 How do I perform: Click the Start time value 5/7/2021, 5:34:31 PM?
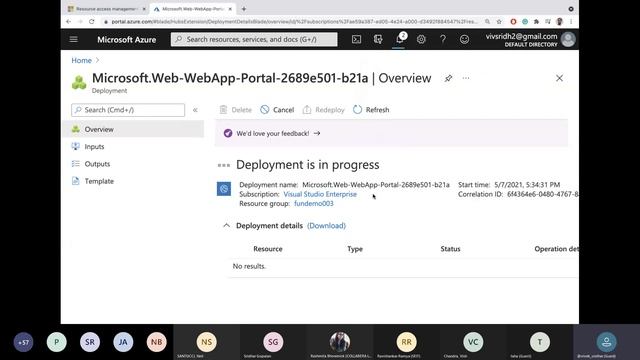pyautogui.click(x=527, y=185)
